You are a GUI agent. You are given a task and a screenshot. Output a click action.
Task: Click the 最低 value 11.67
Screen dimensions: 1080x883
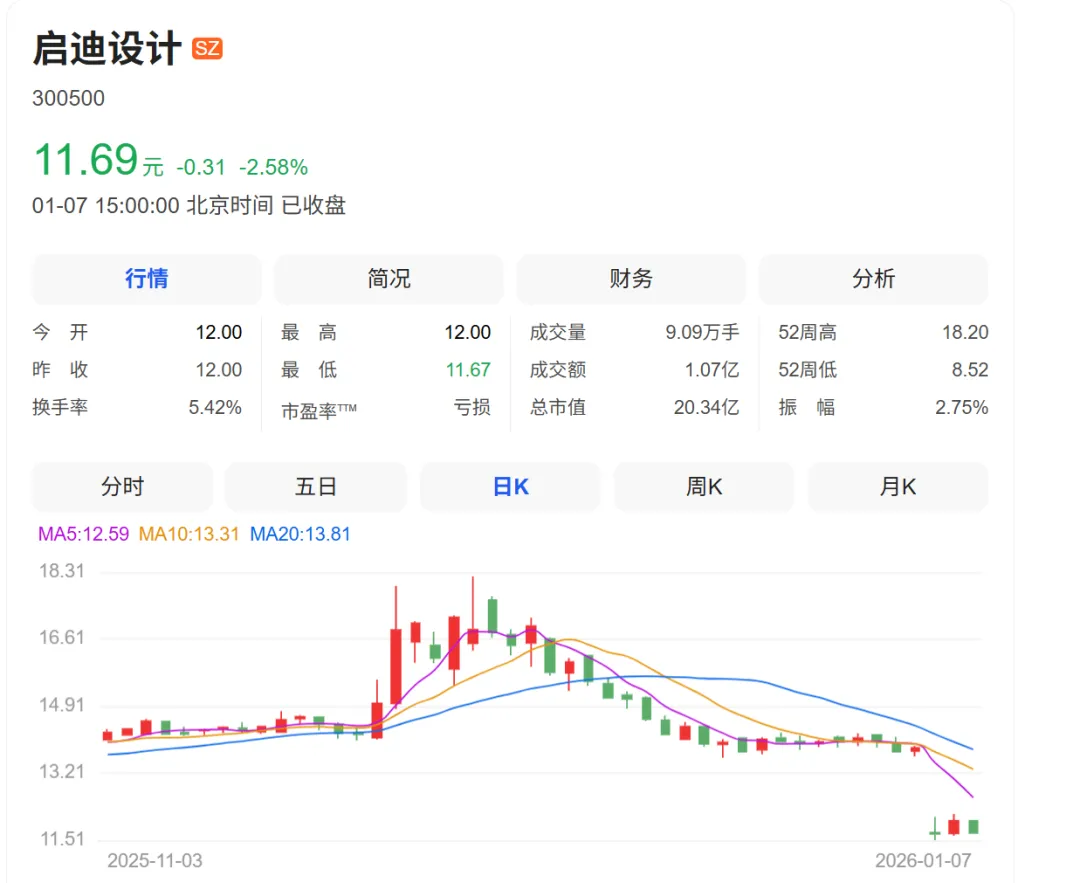[468, 370]
